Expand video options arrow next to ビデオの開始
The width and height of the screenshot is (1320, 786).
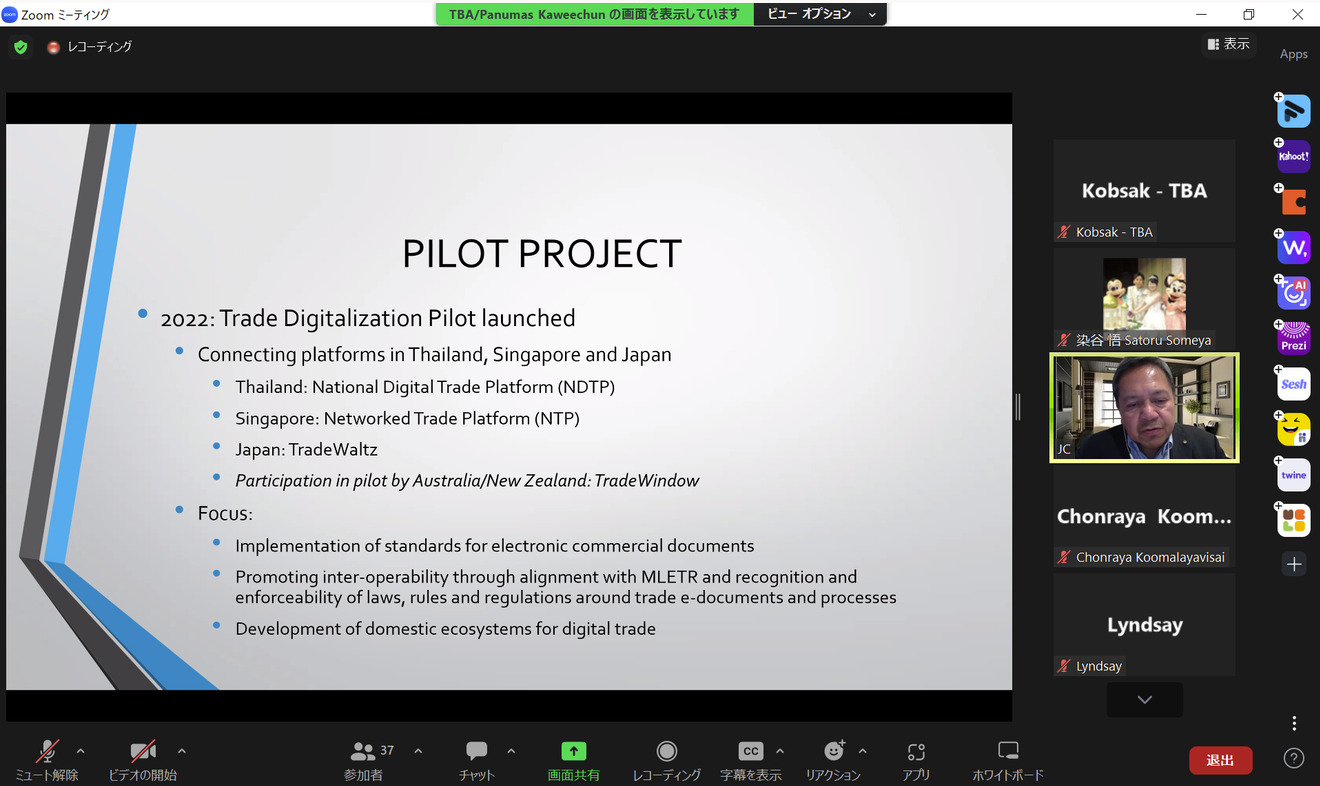tap(182, 751)
